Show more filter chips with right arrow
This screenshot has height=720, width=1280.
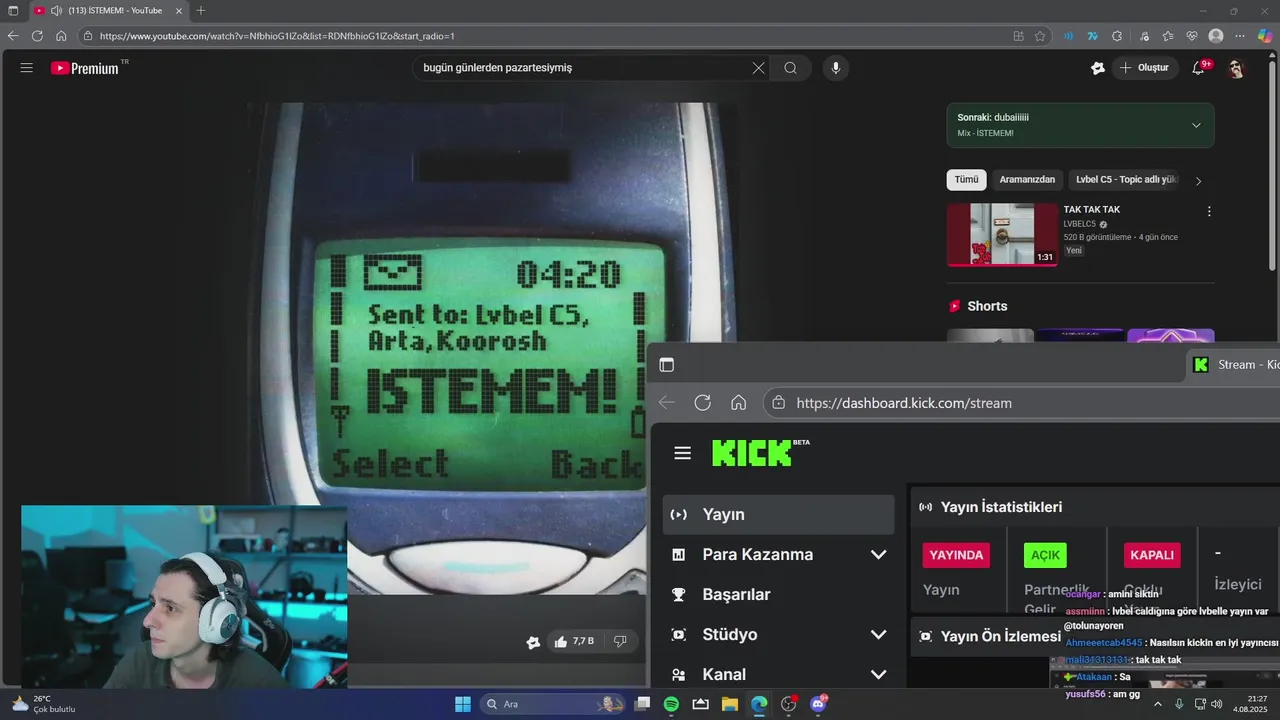(1198, 181)
